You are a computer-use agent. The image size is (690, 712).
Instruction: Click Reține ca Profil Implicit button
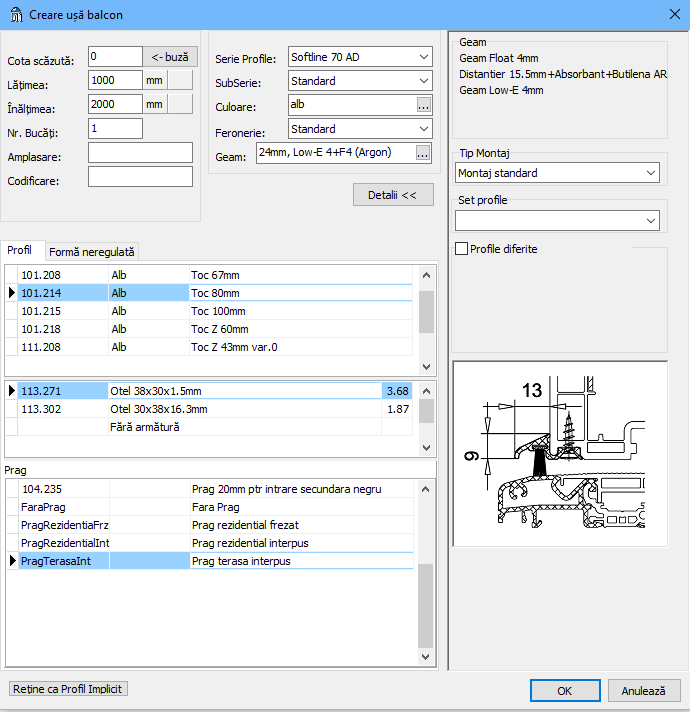coord(69,689)
